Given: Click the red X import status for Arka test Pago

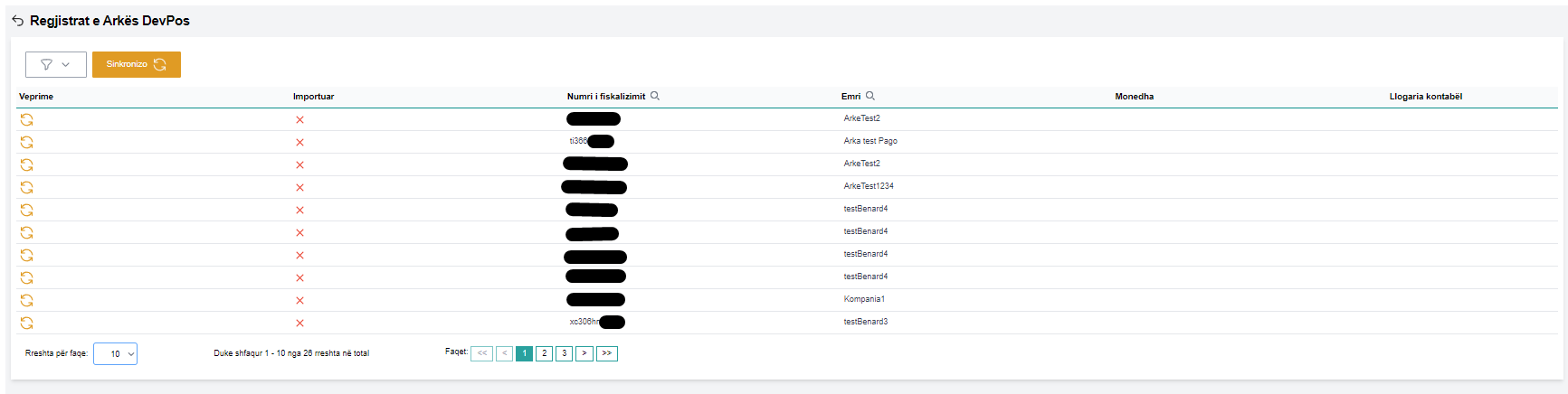Looking at the screenshot, I should [299, 142].
